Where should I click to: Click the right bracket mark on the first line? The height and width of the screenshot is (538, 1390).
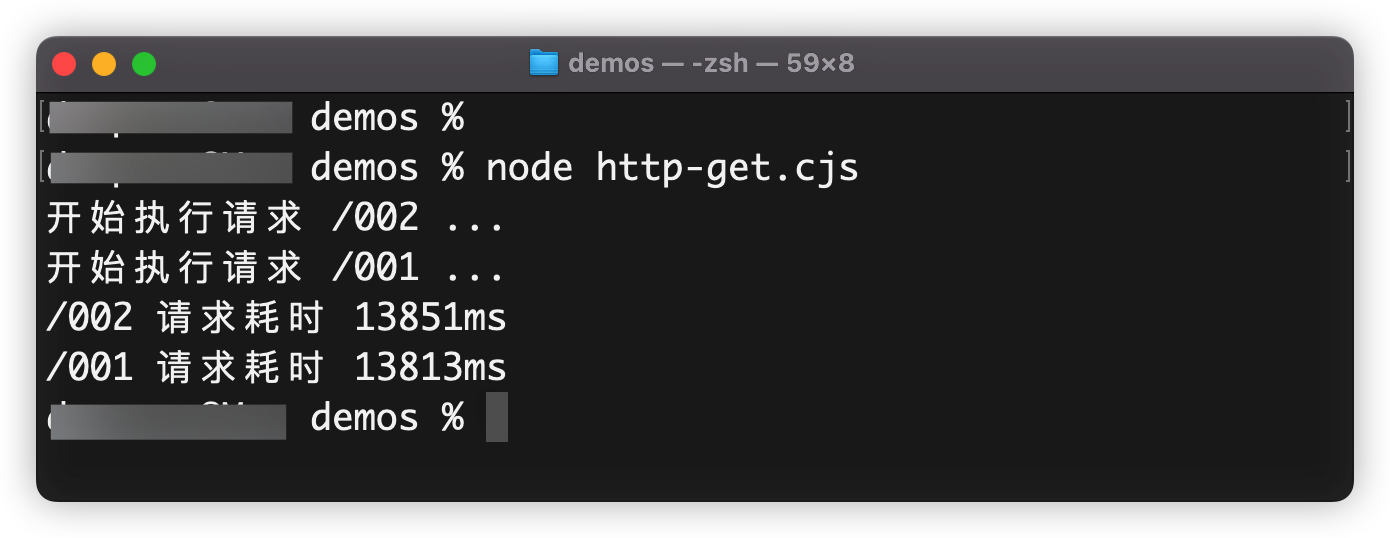(x=1348, y=117)
